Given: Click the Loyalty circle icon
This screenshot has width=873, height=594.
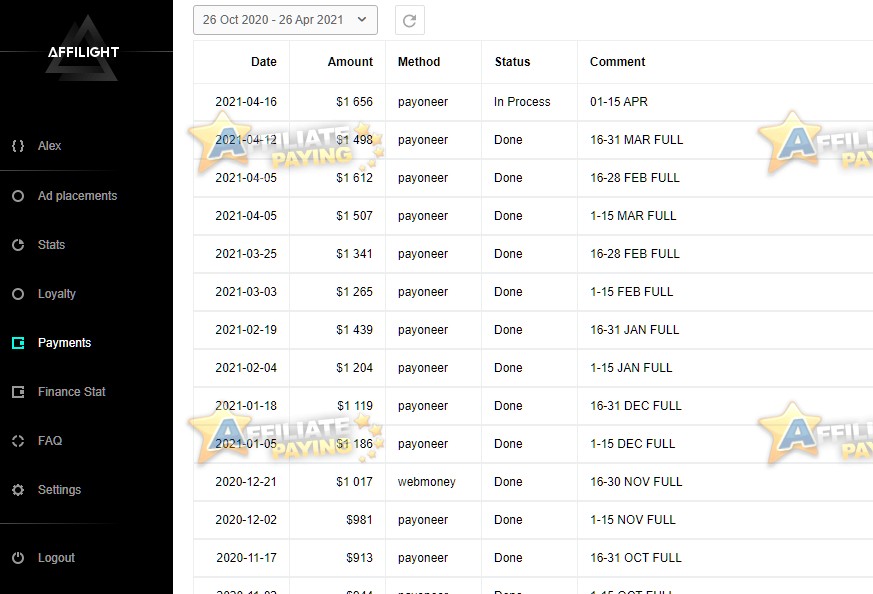Looking at the screenshot, I should 18,294.
